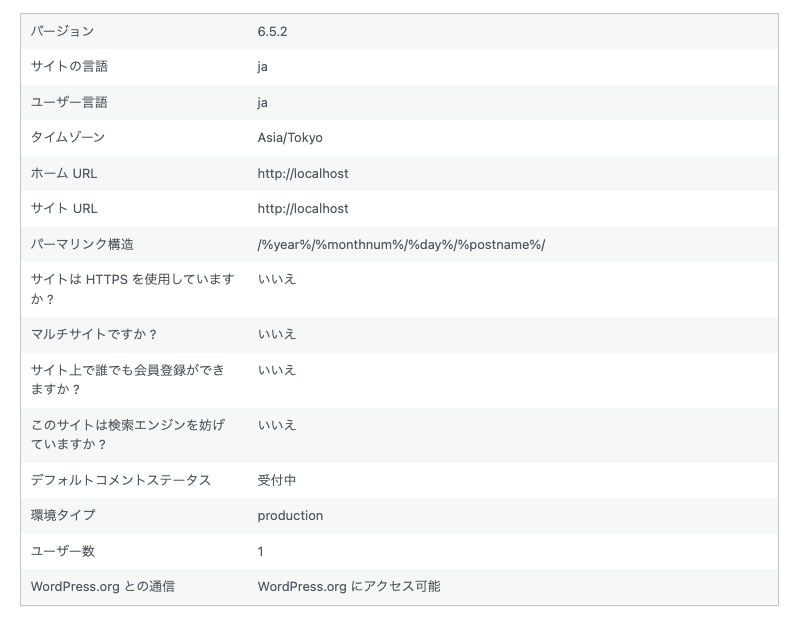
Task: Click the 環境タイプ row label
Action: click(x=63, y=515)
